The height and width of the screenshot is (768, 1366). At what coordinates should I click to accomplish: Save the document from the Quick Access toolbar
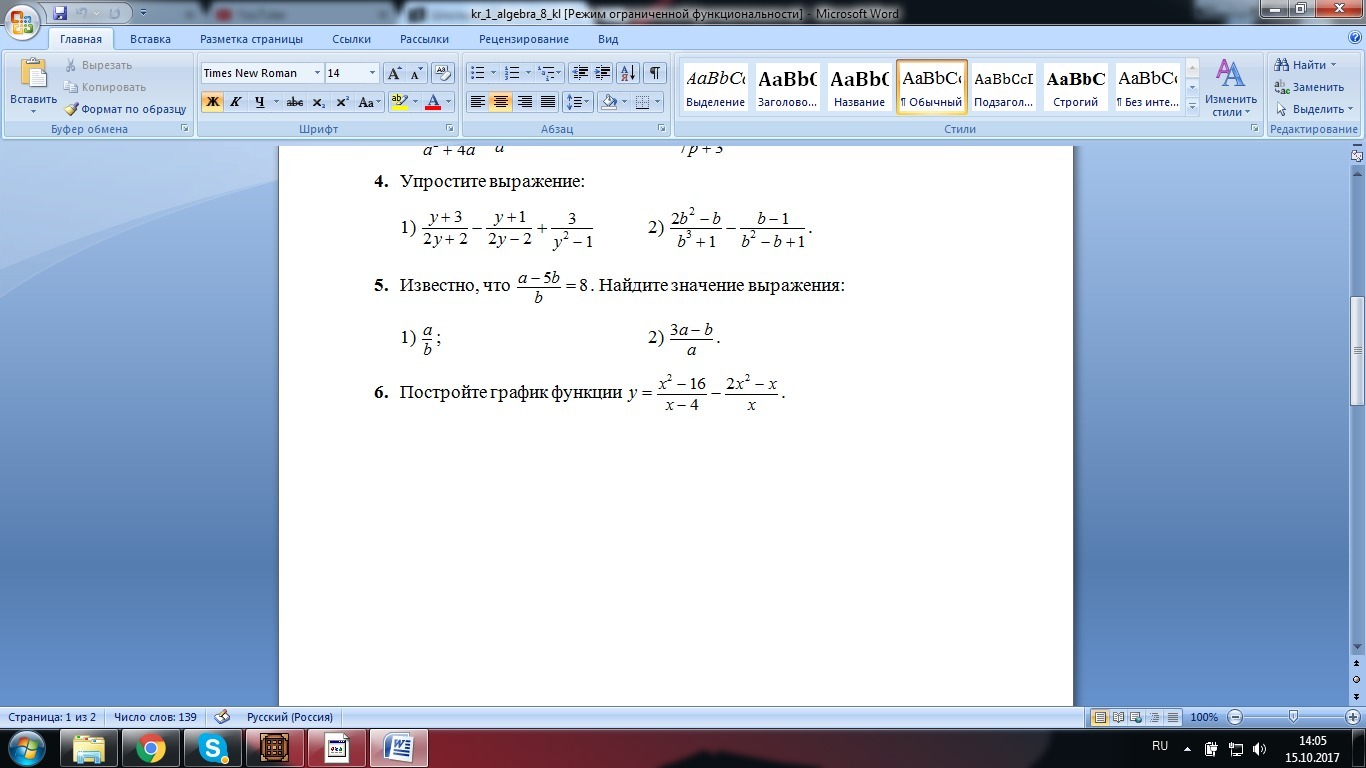click(x=60, y=13)
